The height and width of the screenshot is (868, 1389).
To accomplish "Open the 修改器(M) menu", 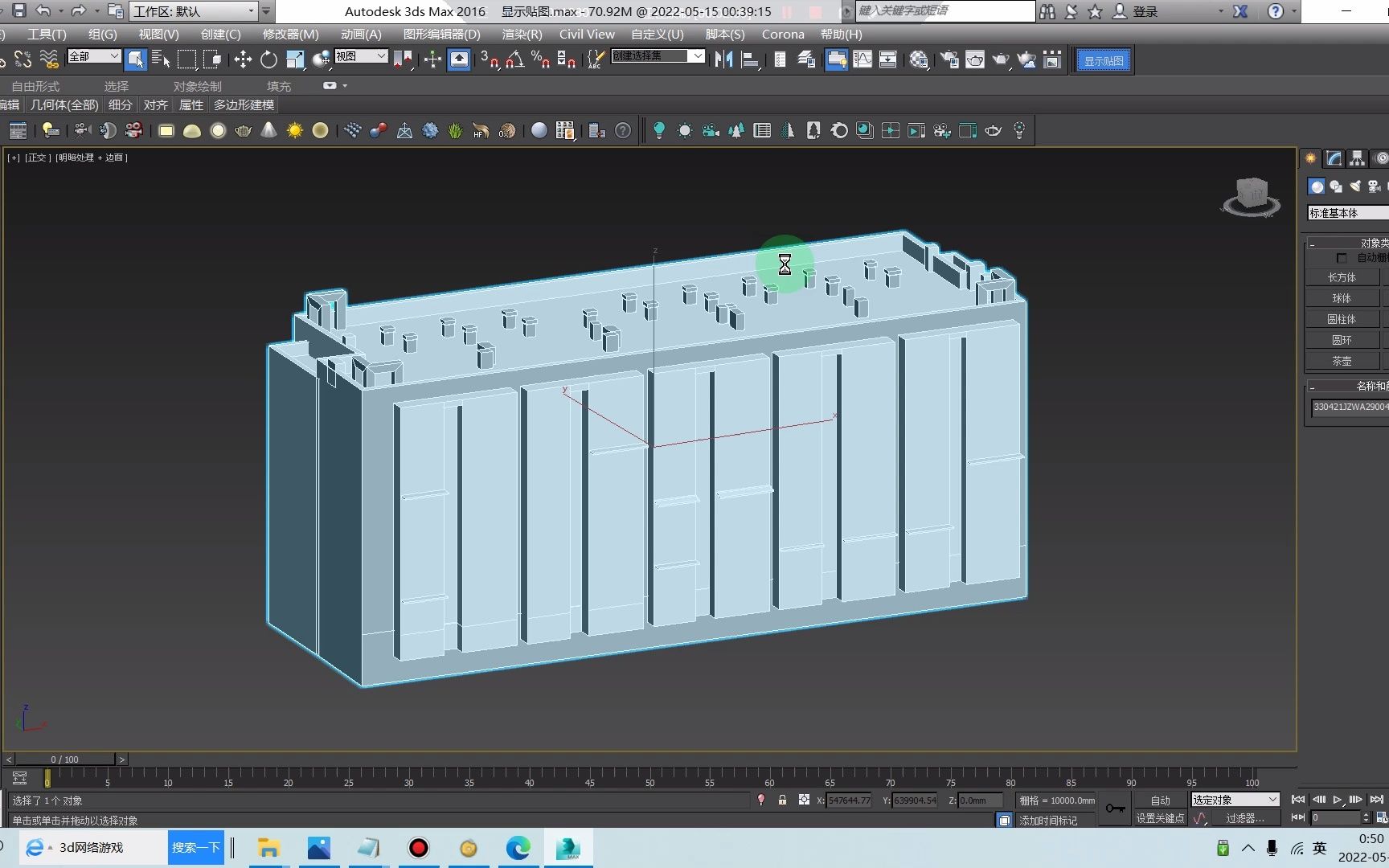I will (x=290, y=34).
